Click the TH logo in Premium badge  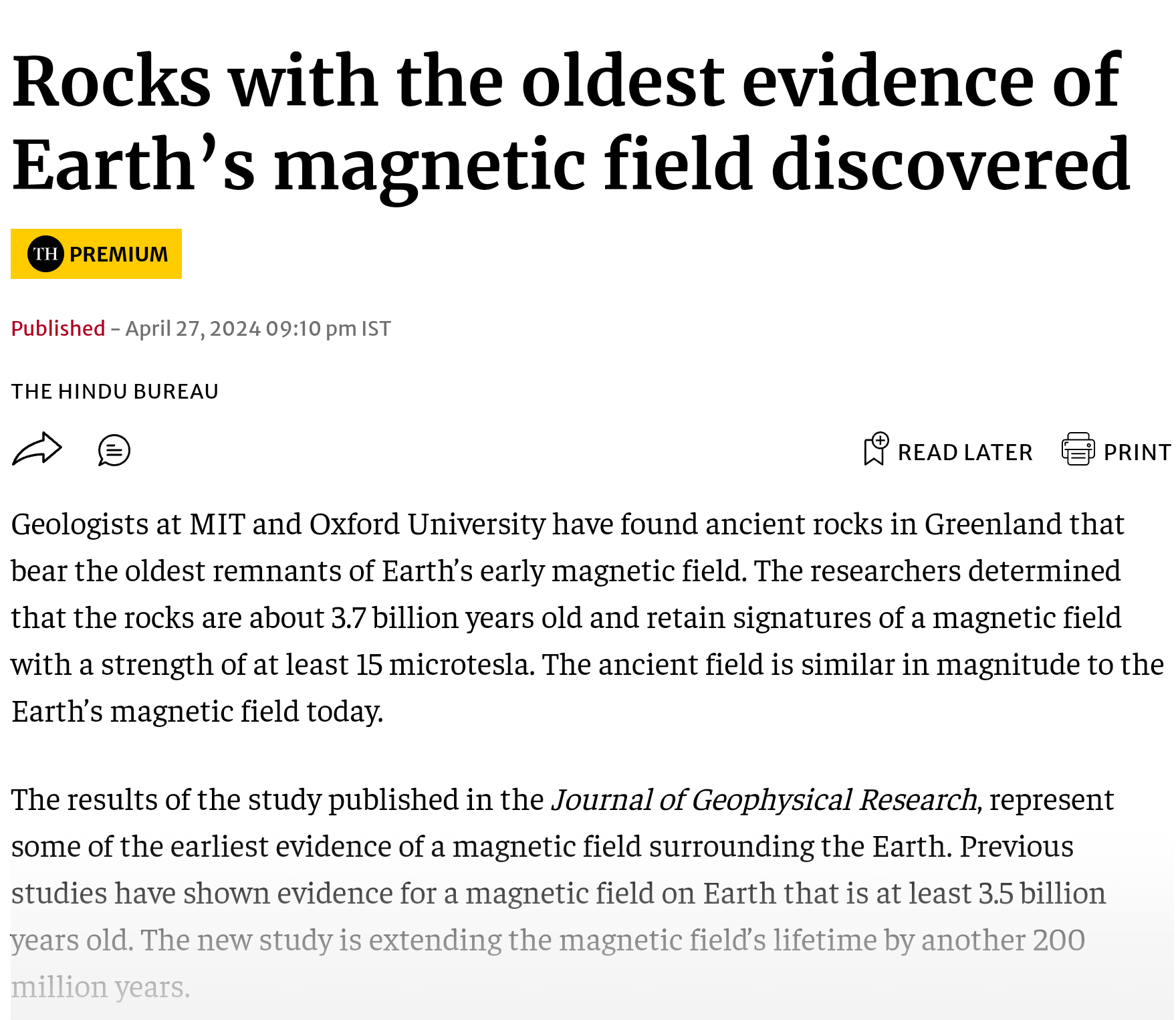(45, 254)
